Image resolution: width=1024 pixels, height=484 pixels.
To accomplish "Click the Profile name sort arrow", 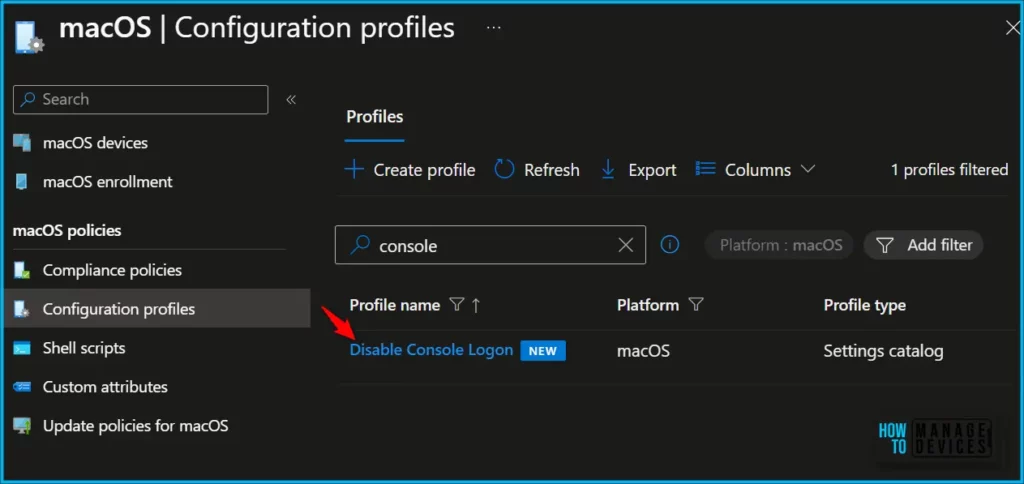I will [x=476, y=305].
